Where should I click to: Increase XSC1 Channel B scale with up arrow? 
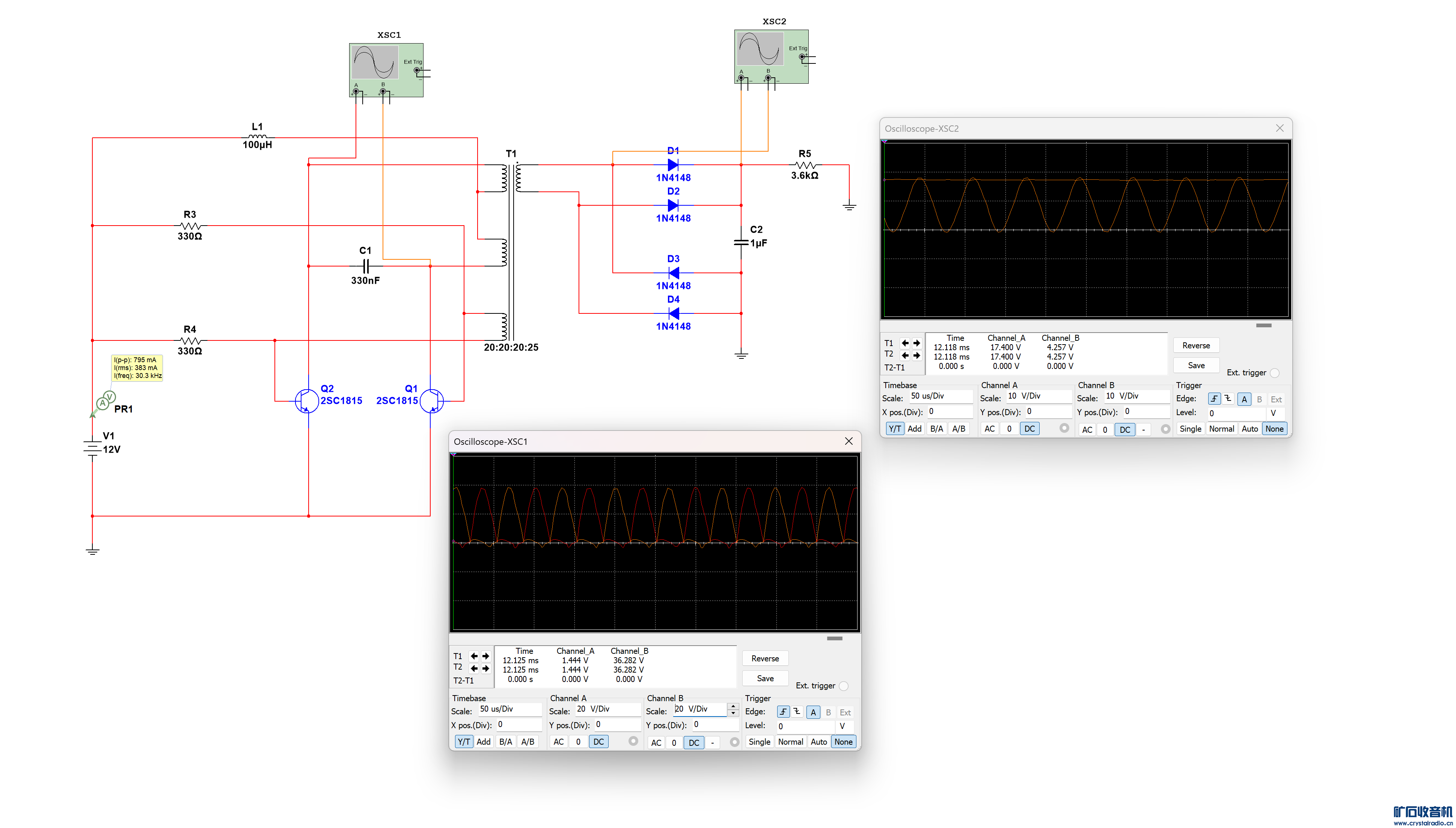(733, 706)
